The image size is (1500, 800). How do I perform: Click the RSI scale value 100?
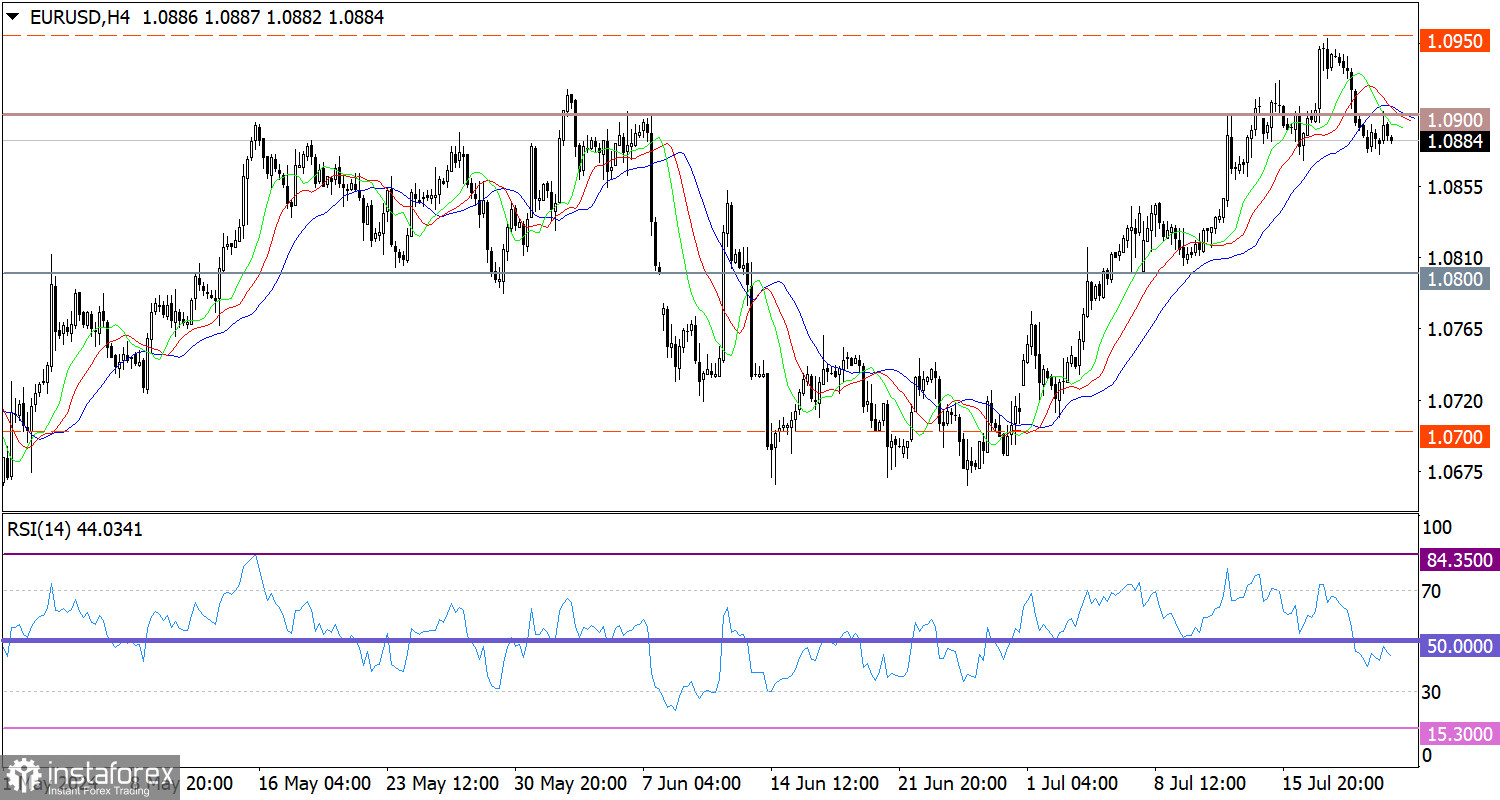tap(1435, 527)
